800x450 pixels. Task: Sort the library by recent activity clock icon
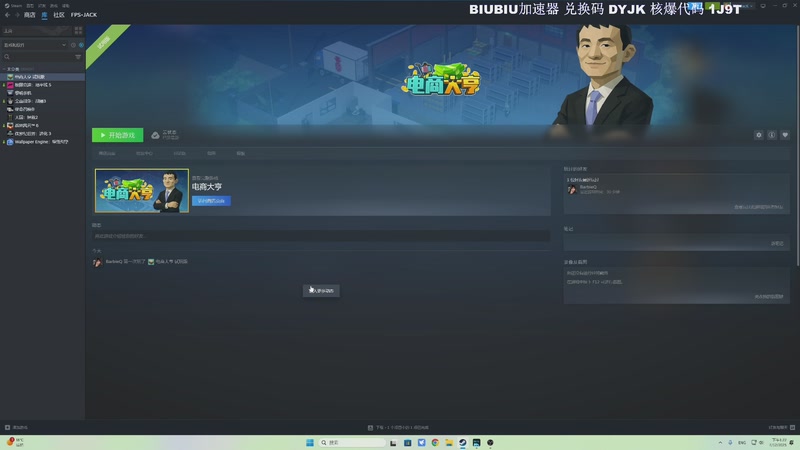click(x=73, y=45)
